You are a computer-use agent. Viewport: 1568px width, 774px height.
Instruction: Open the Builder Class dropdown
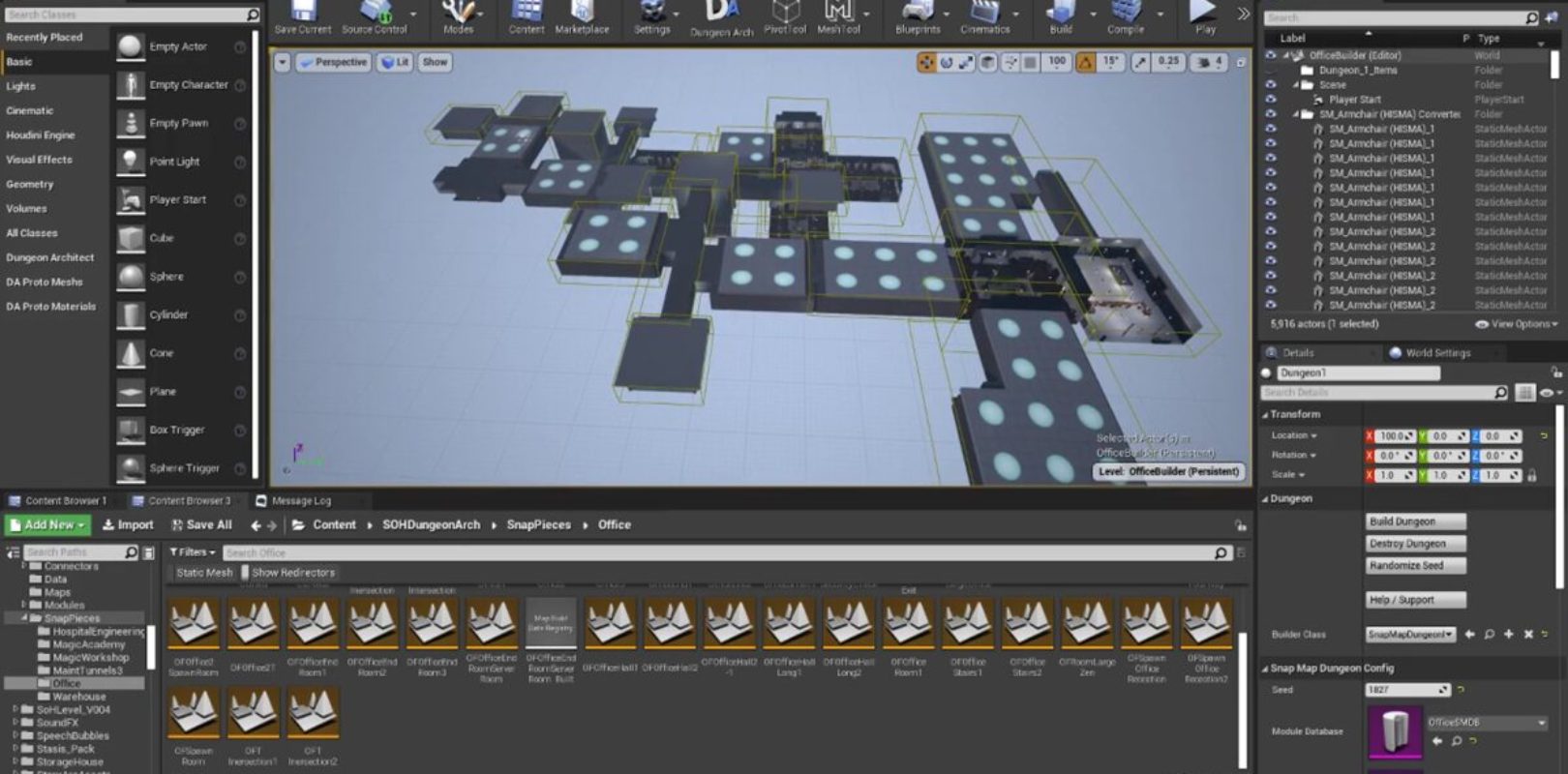1410,635
